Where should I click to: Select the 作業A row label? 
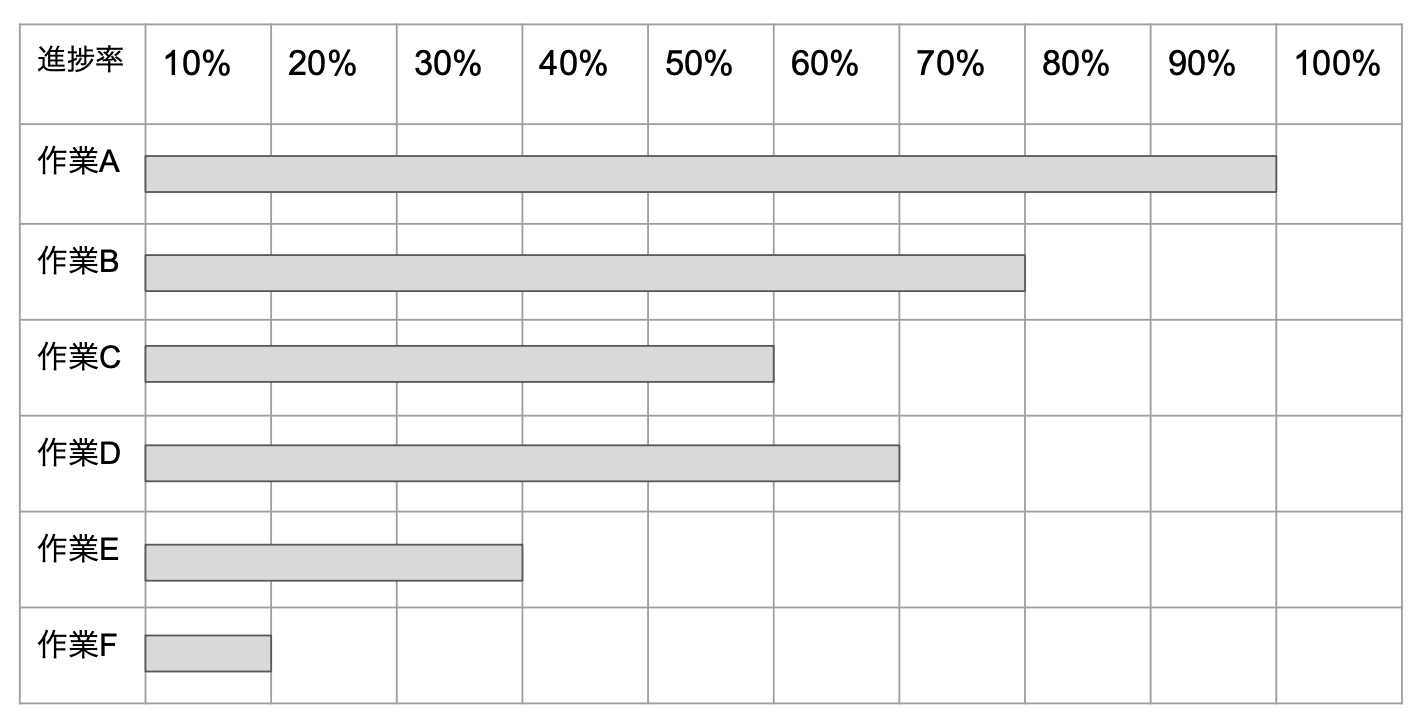click(x=79, y=163)
